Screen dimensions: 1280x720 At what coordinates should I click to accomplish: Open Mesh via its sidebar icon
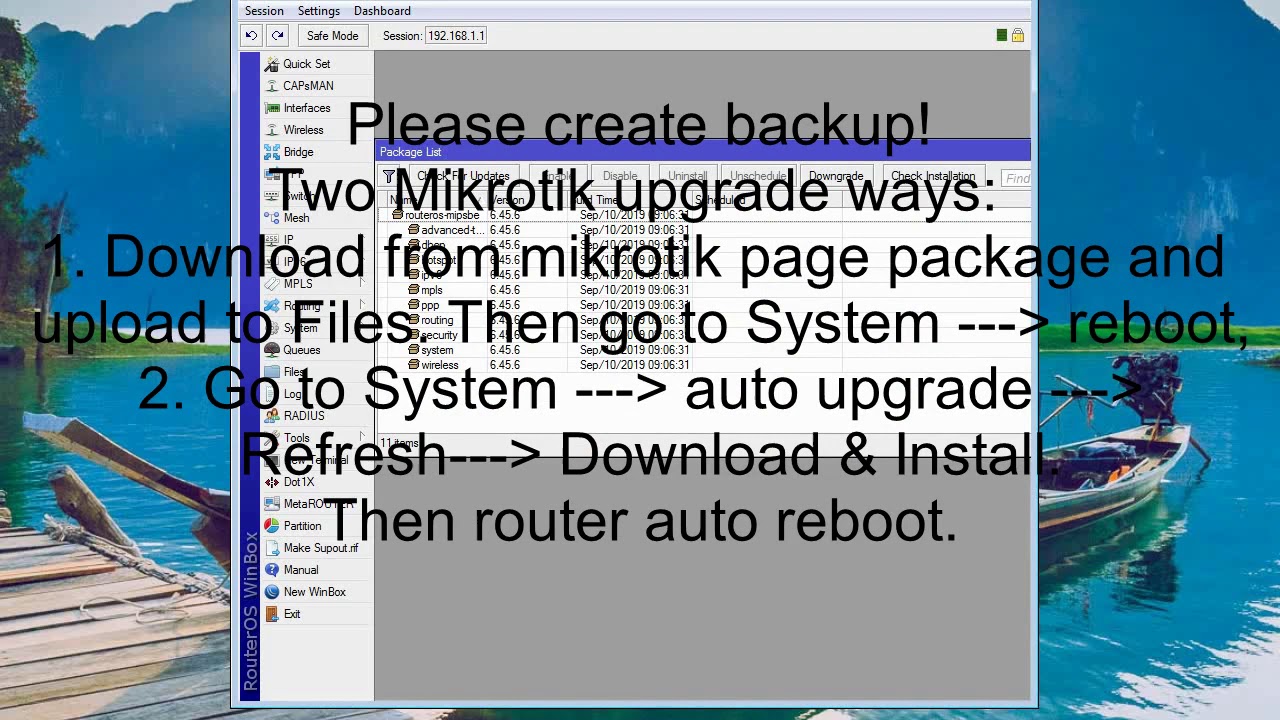coord(271,218)
